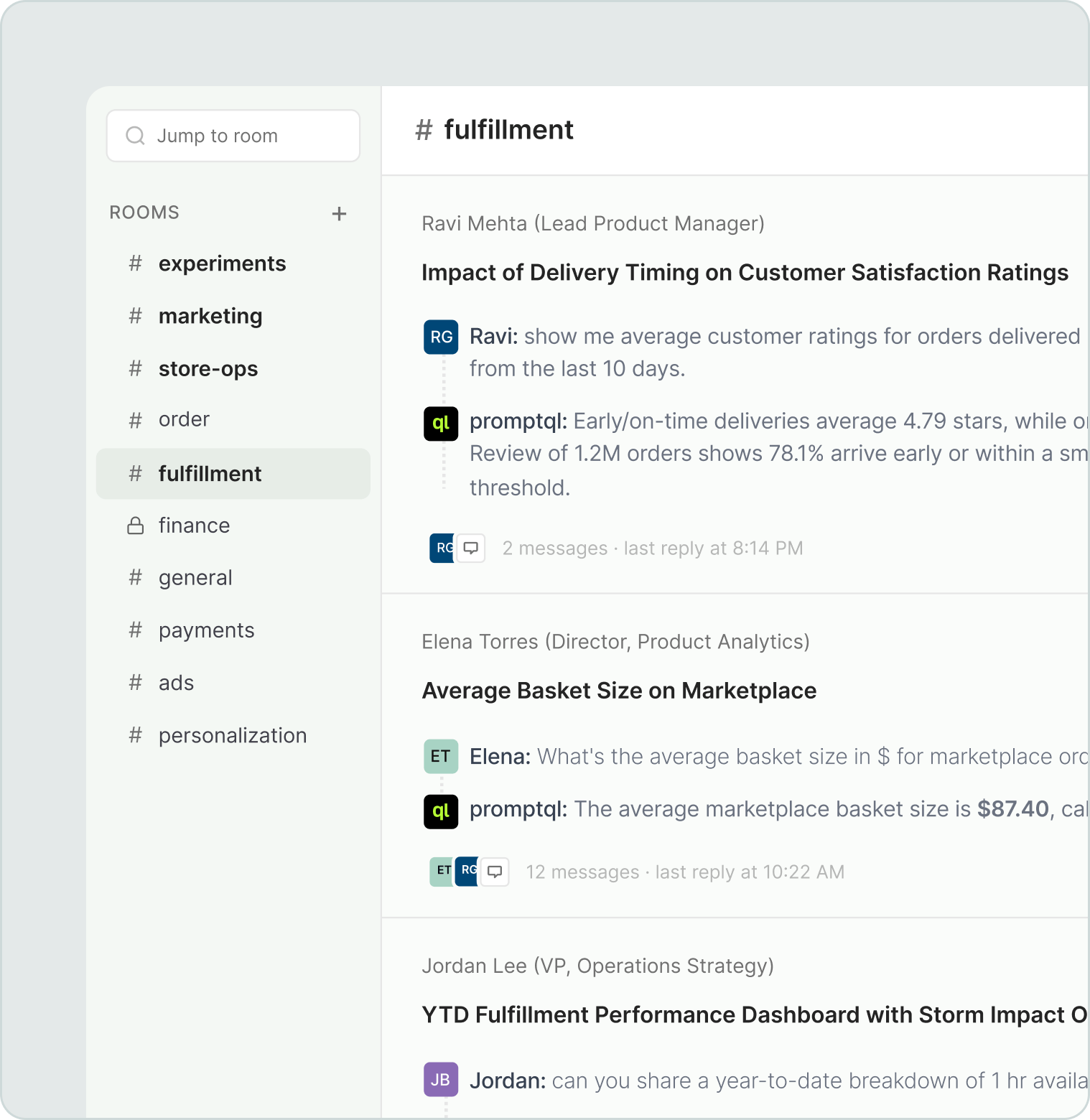Navigate to the personalization room
The height and width of the screenshot is (1120, 1090).
click(232, 735)
